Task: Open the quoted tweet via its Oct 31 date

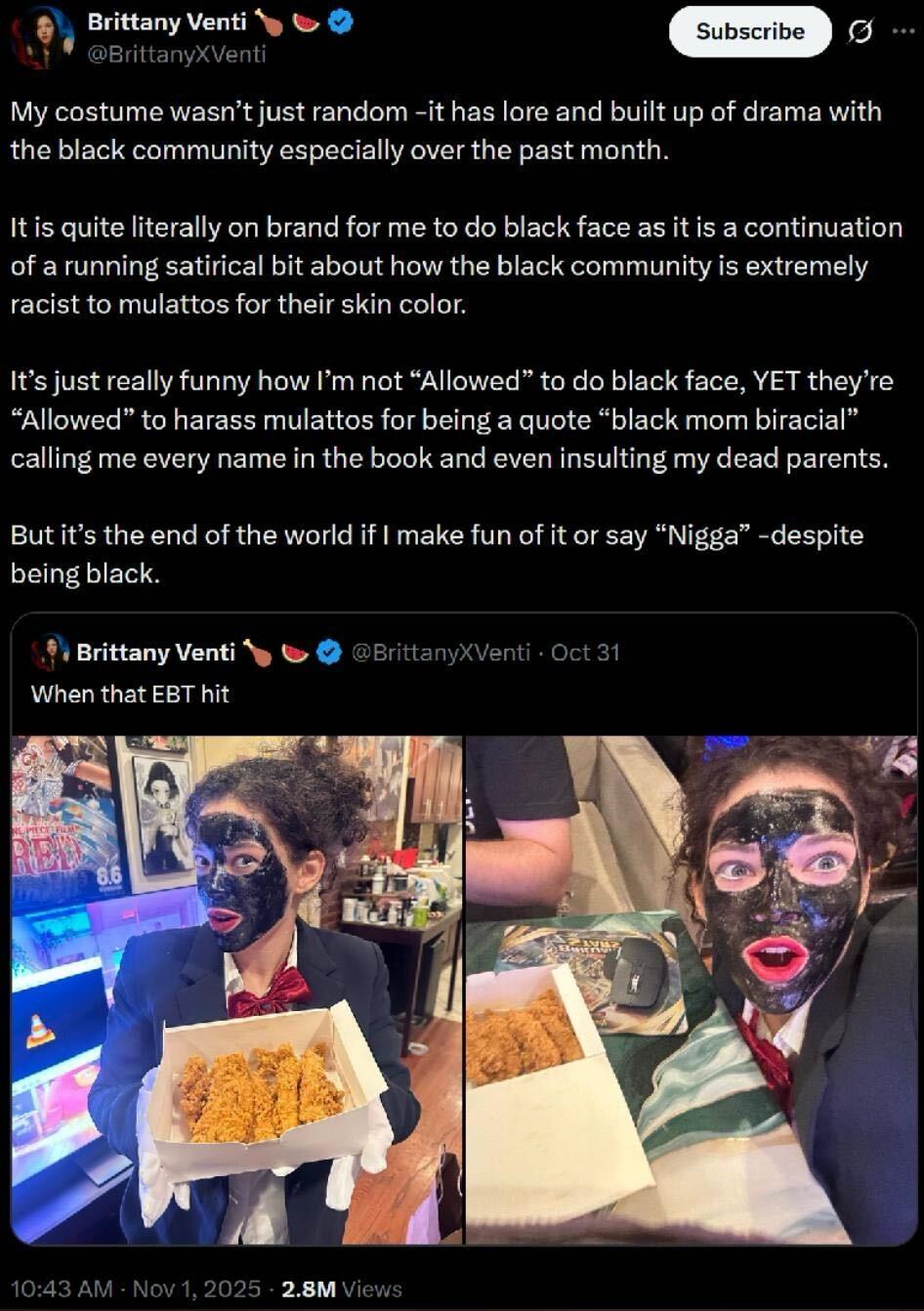Action: [585, 652]
